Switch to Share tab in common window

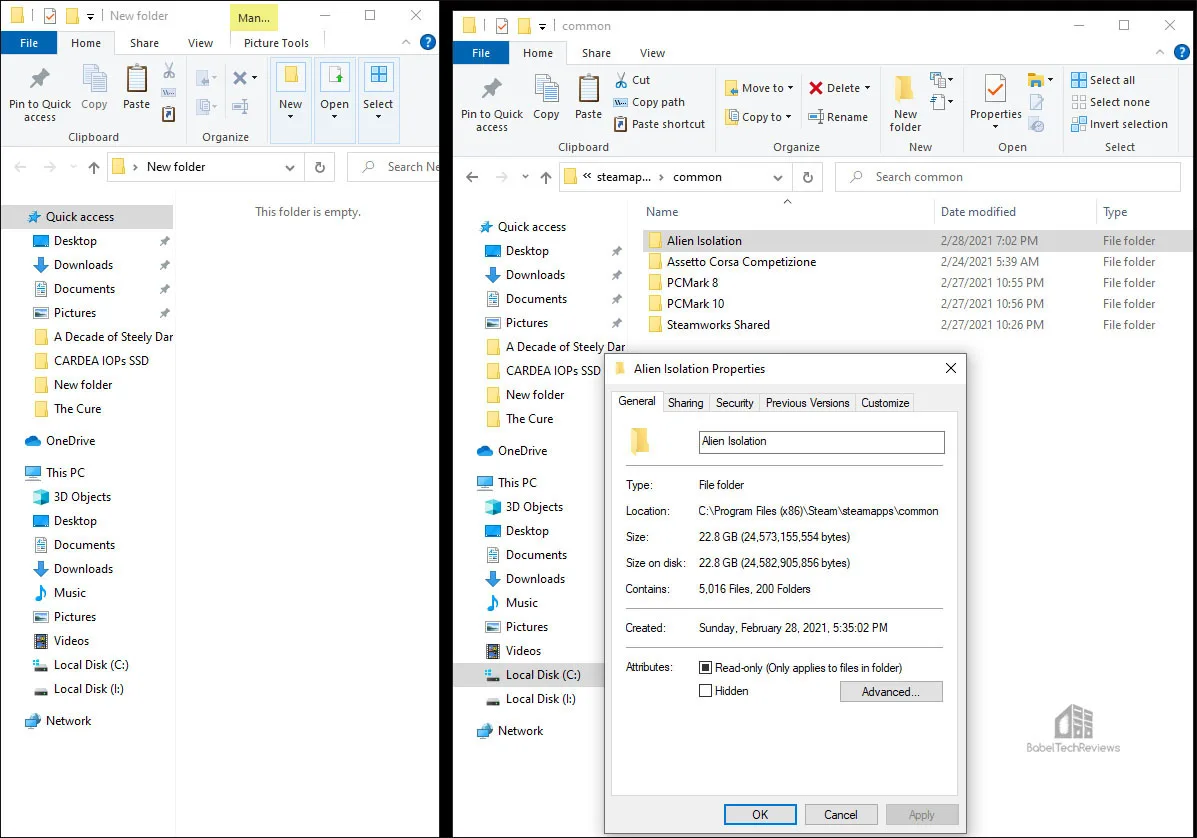click(x=596, y=53)
